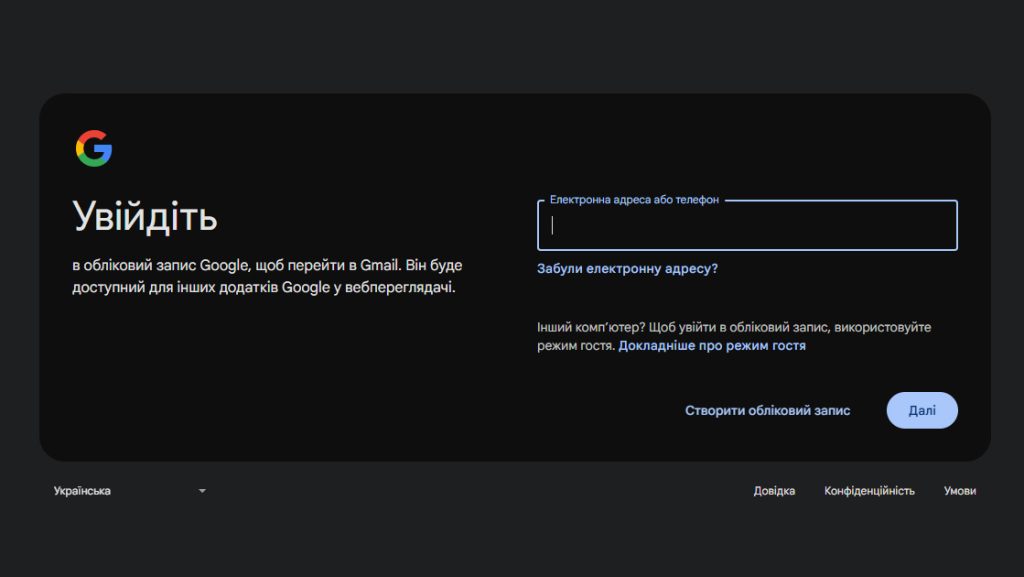Open the "Конфіденційність" footer link
Viewport: 1024px width, 577px height.
[869, 491]
